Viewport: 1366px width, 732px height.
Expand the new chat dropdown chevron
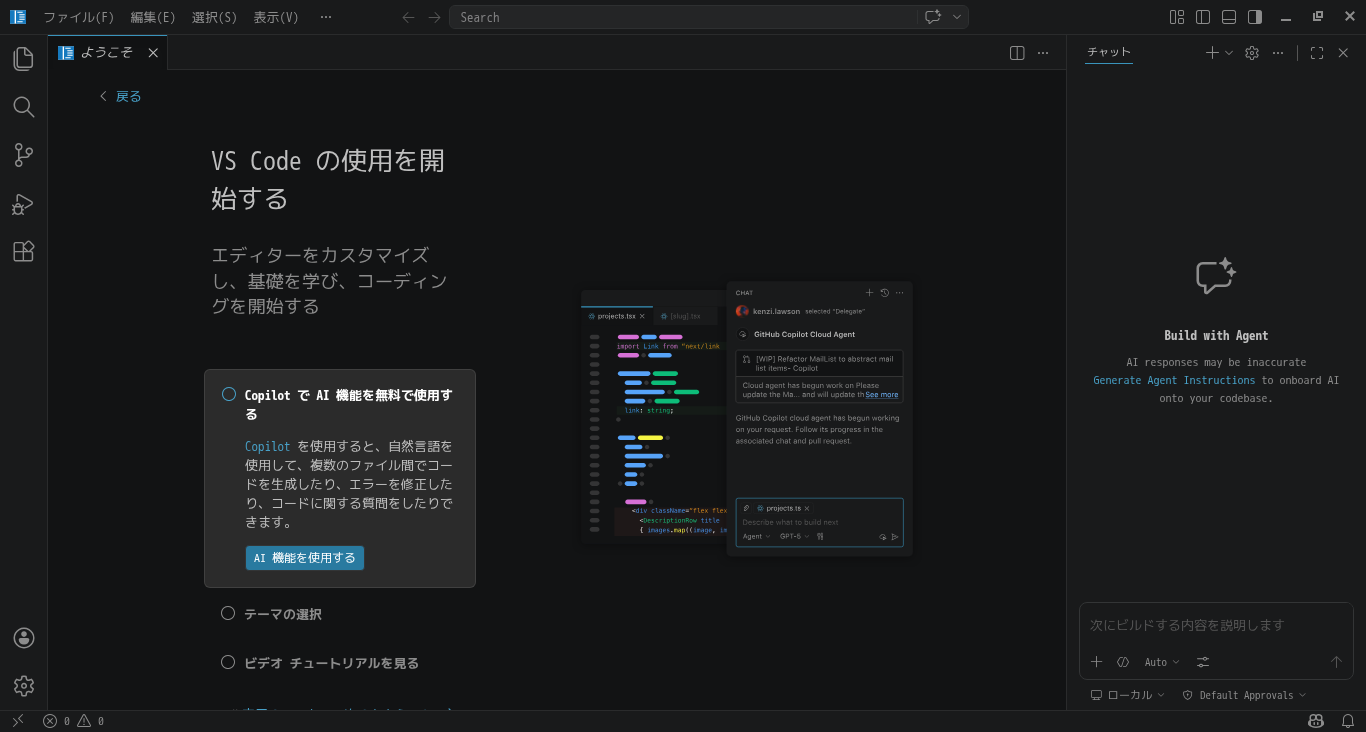click(1229, 53)
